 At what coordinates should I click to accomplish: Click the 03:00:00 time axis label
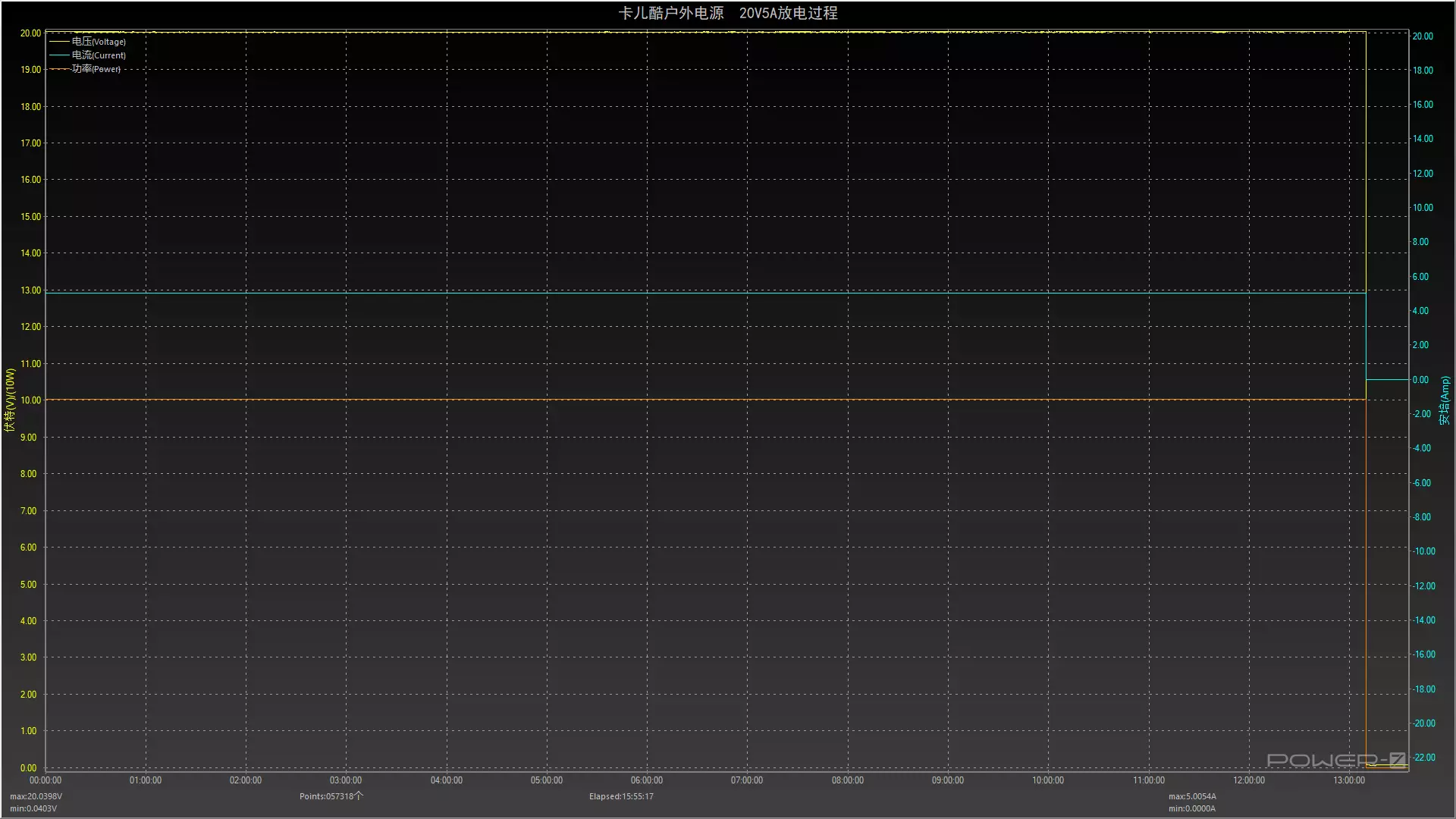pyautogui.click(x=346, y=780)
